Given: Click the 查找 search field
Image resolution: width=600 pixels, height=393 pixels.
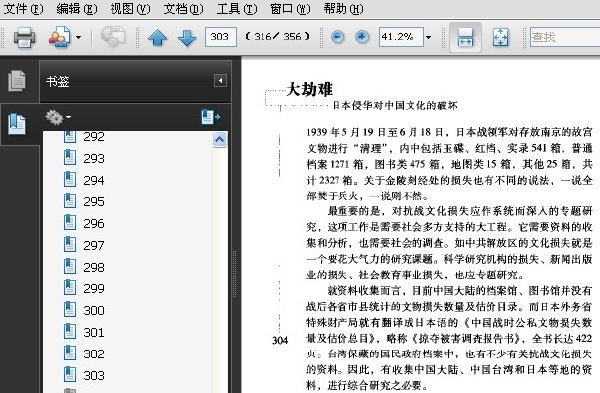Looking at the screenshot, I should (565, 37).
